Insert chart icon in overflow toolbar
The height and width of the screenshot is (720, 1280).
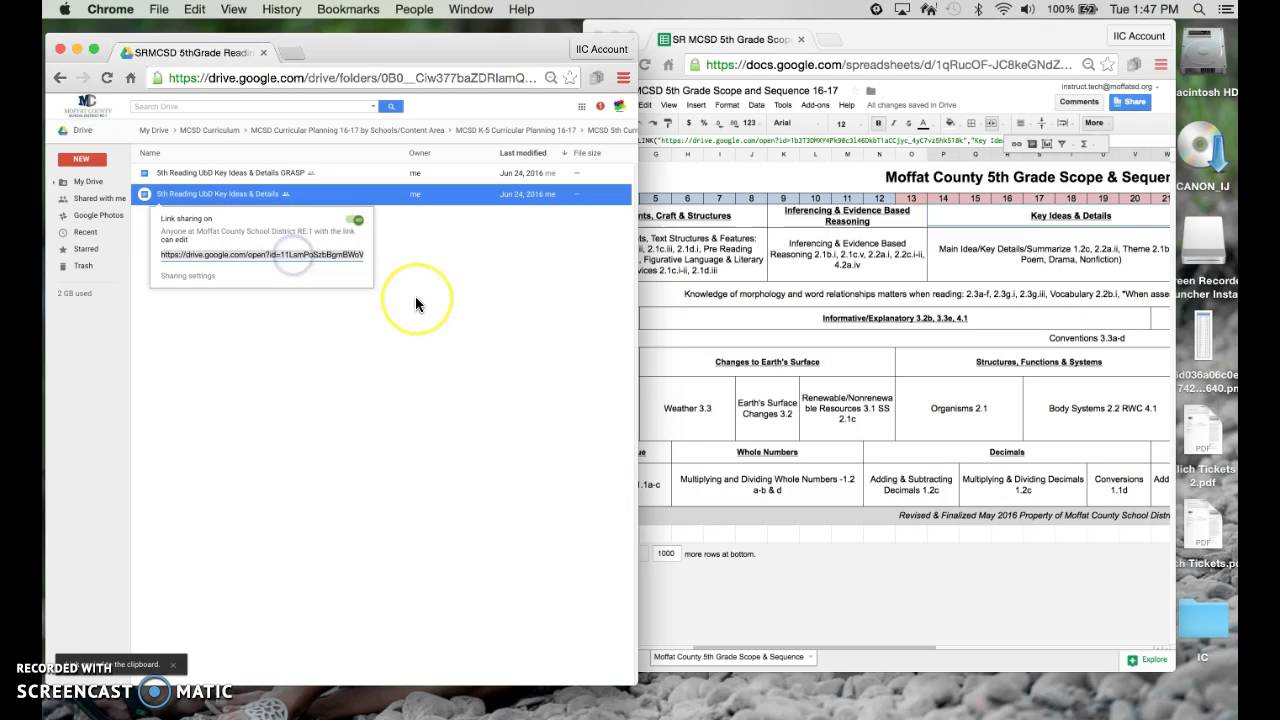coord(1047,143)
